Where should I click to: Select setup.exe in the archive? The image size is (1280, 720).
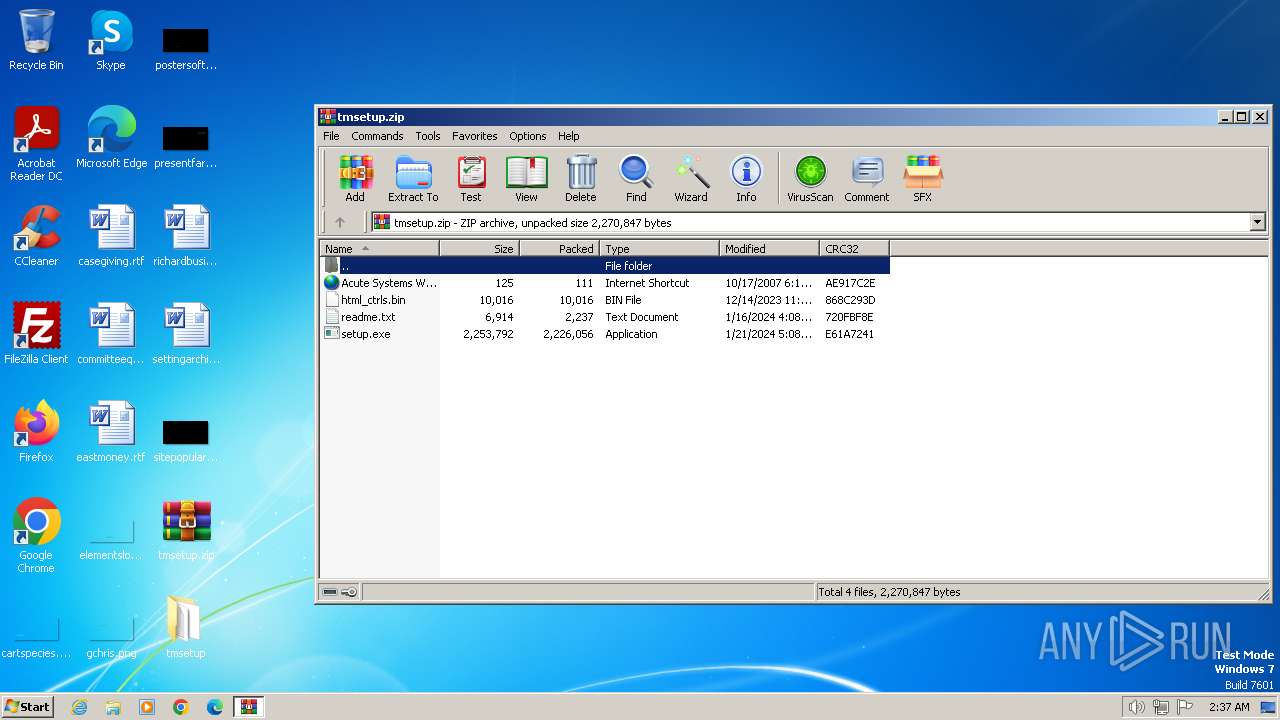[605, 334]
